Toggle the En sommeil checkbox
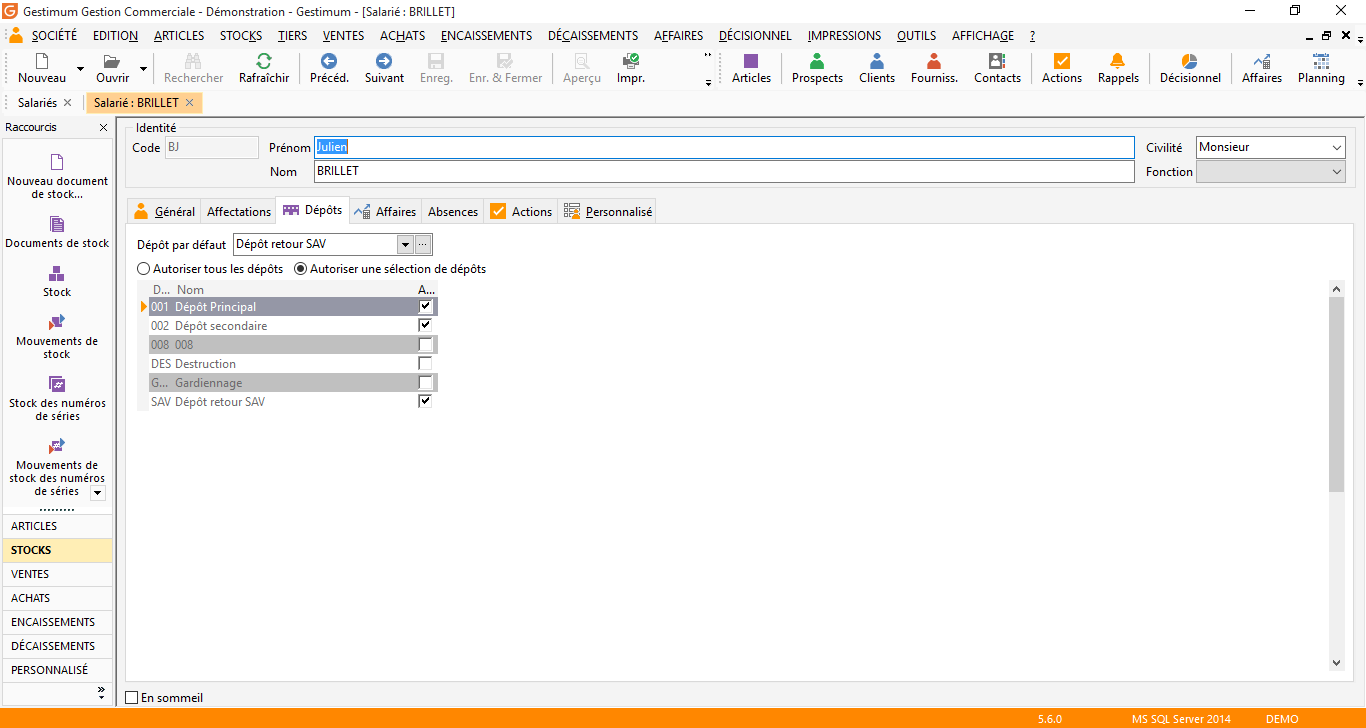 [x=132, y=698]
